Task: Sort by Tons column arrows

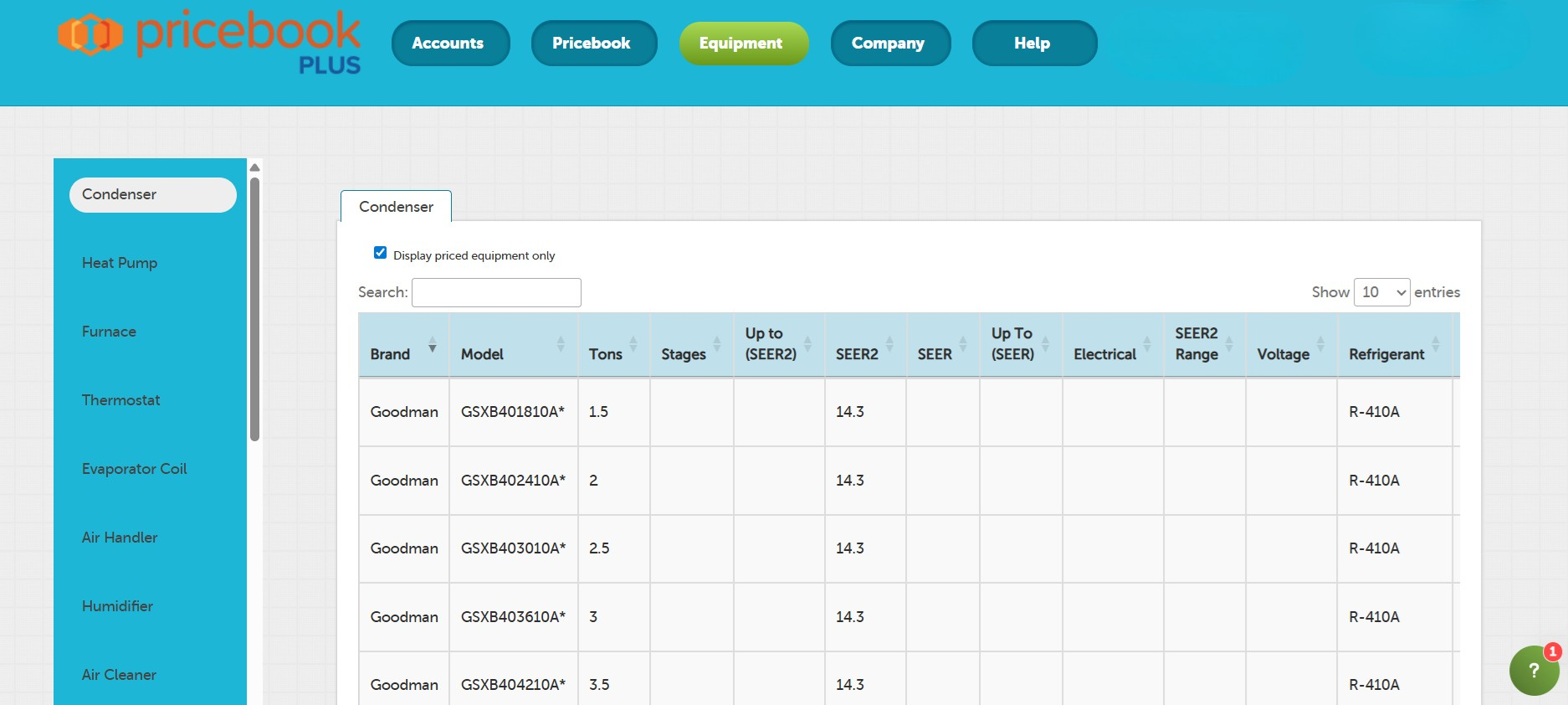Action: 633,345
